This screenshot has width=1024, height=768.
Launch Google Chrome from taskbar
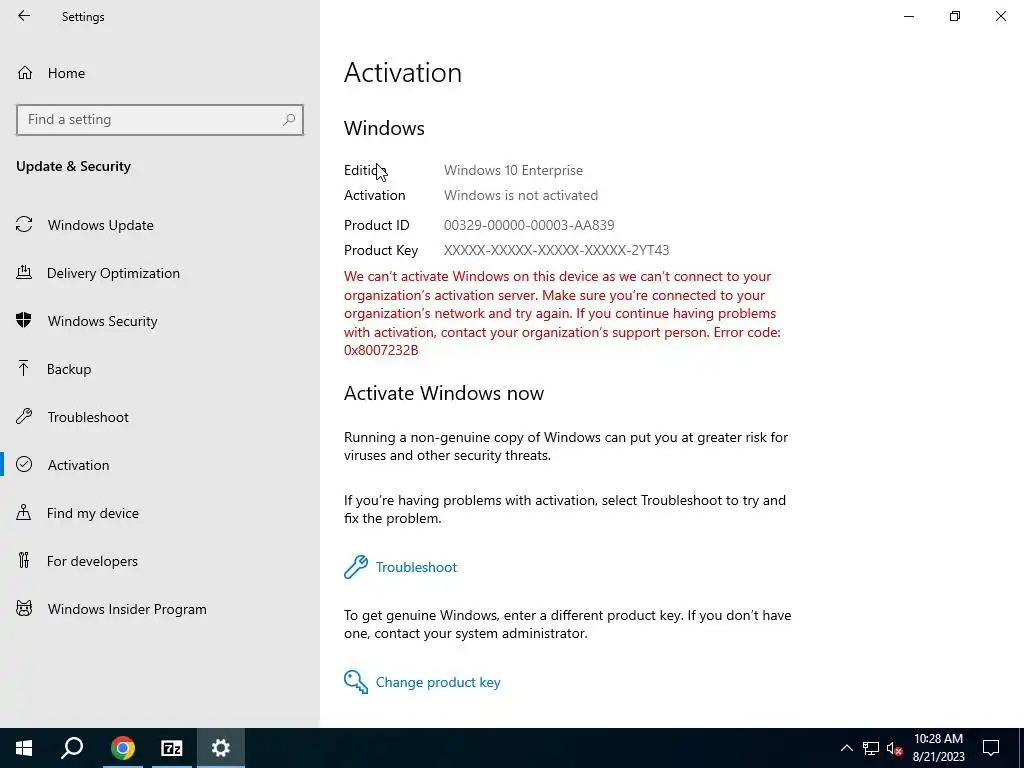pyautogui.click(x=122, y=748)
